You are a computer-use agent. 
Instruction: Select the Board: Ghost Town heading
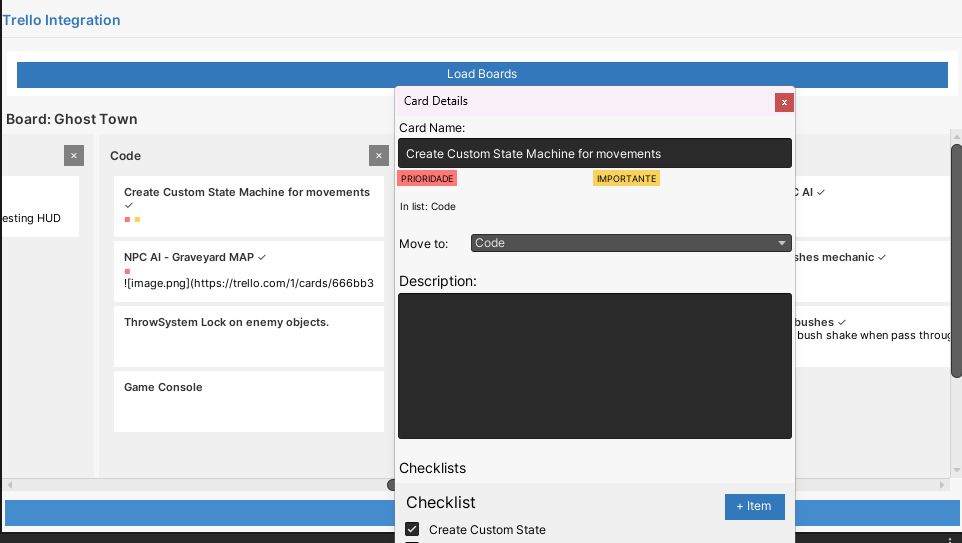coord(72,119)
